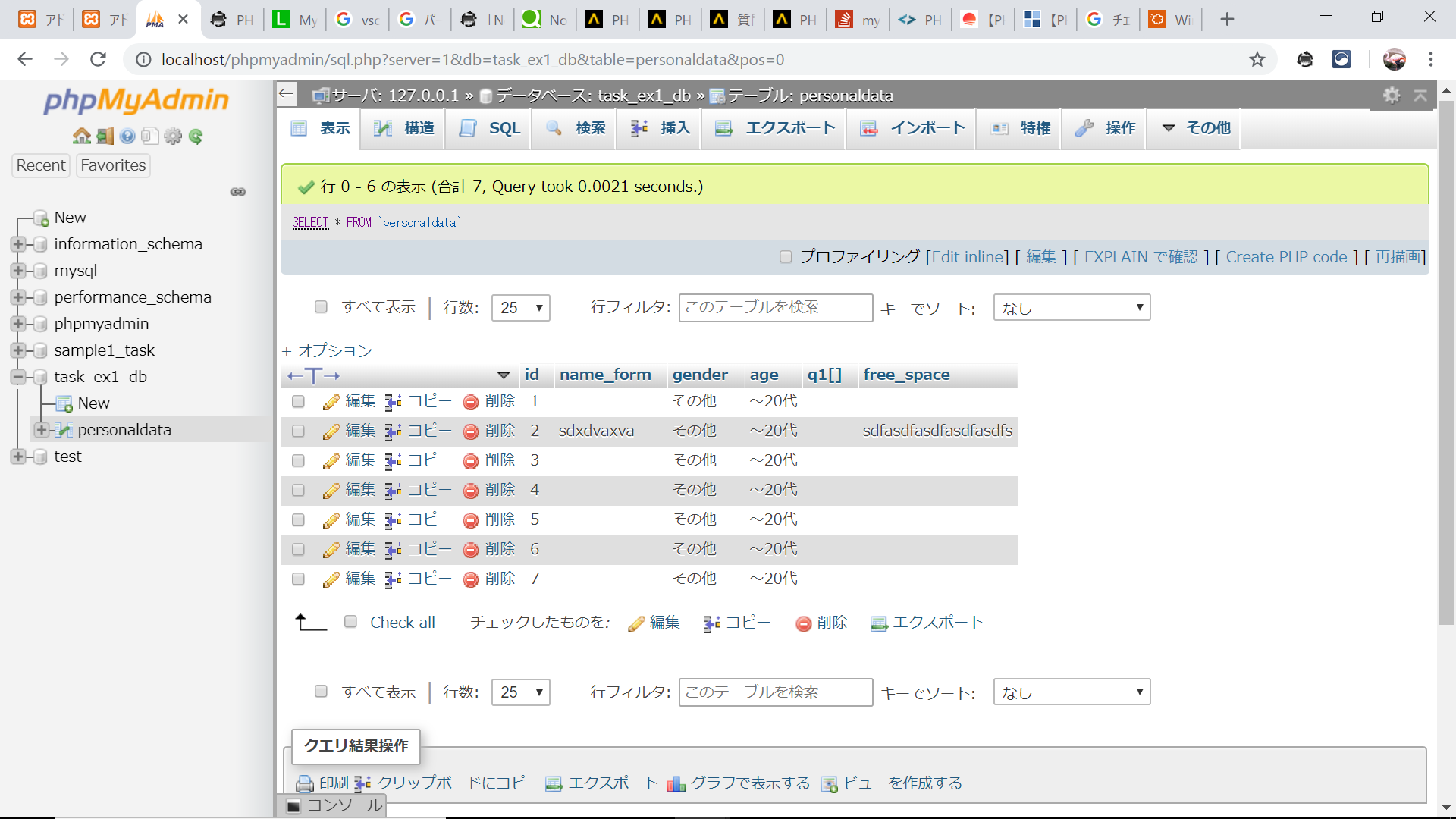
Task: Open the 検索 tab
Action: tap(576, 128)
